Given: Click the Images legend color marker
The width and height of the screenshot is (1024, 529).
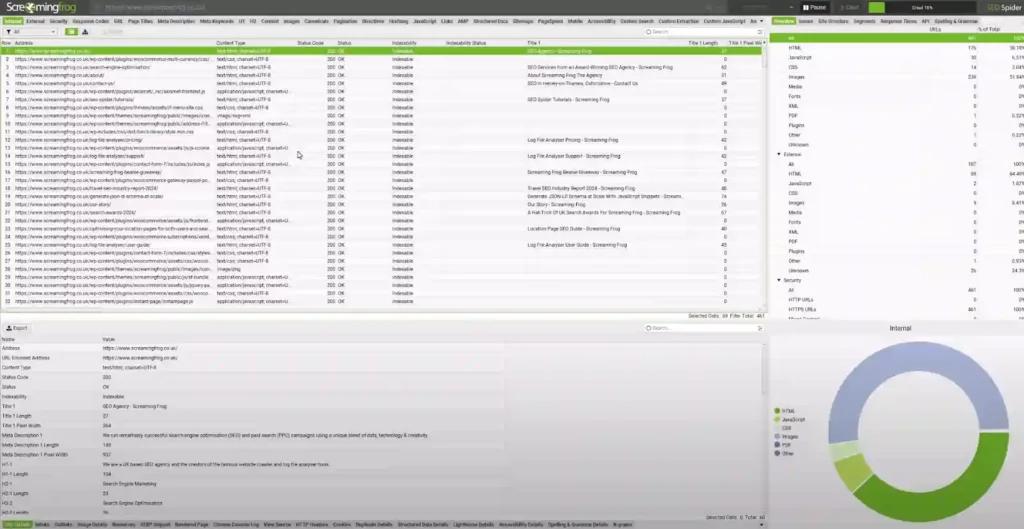Looking at the screenshot, I should click(777, 436).
